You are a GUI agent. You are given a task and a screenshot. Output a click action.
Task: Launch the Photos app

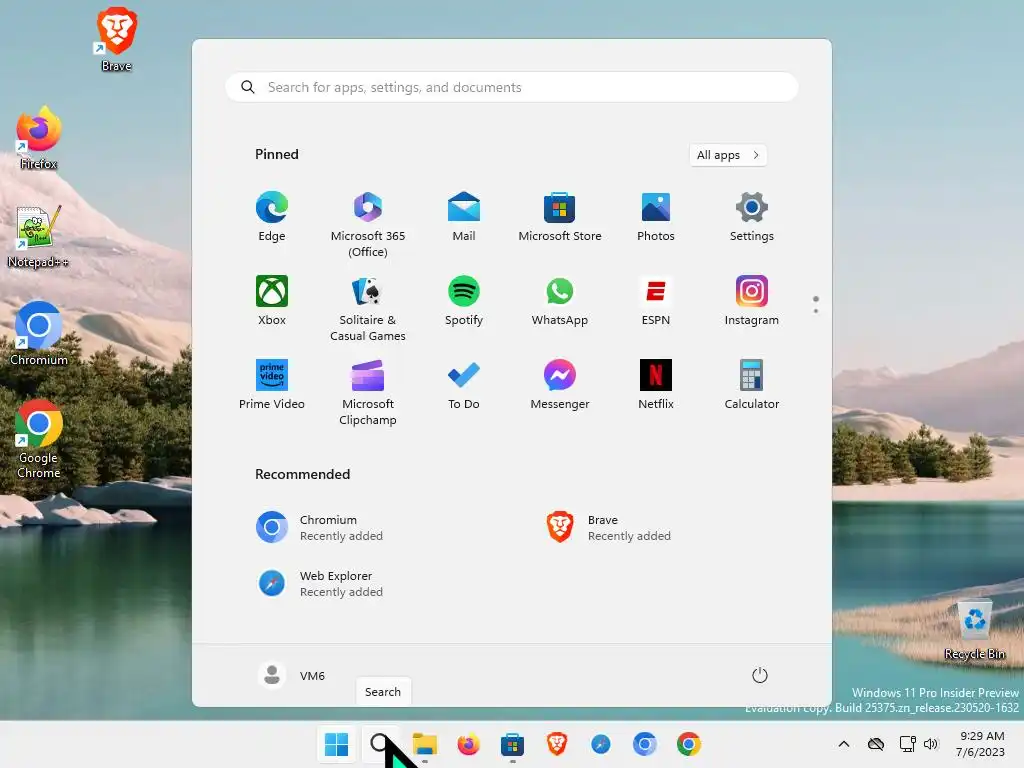(x=656, y=217)
